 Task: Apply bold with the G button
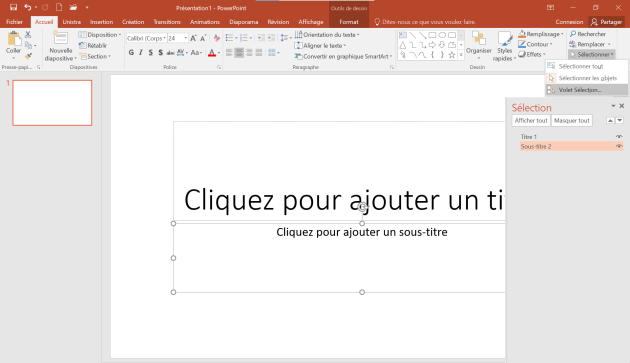pos(131,53)
